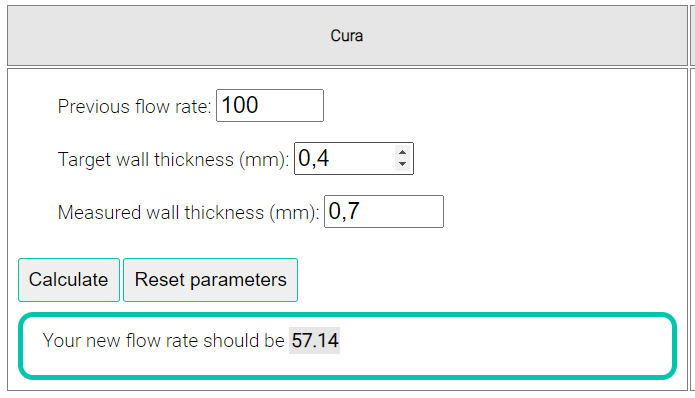This screenshot has width=695, height=398.
Task: Click the 100 value in the flow rate box
Action: 239,105
